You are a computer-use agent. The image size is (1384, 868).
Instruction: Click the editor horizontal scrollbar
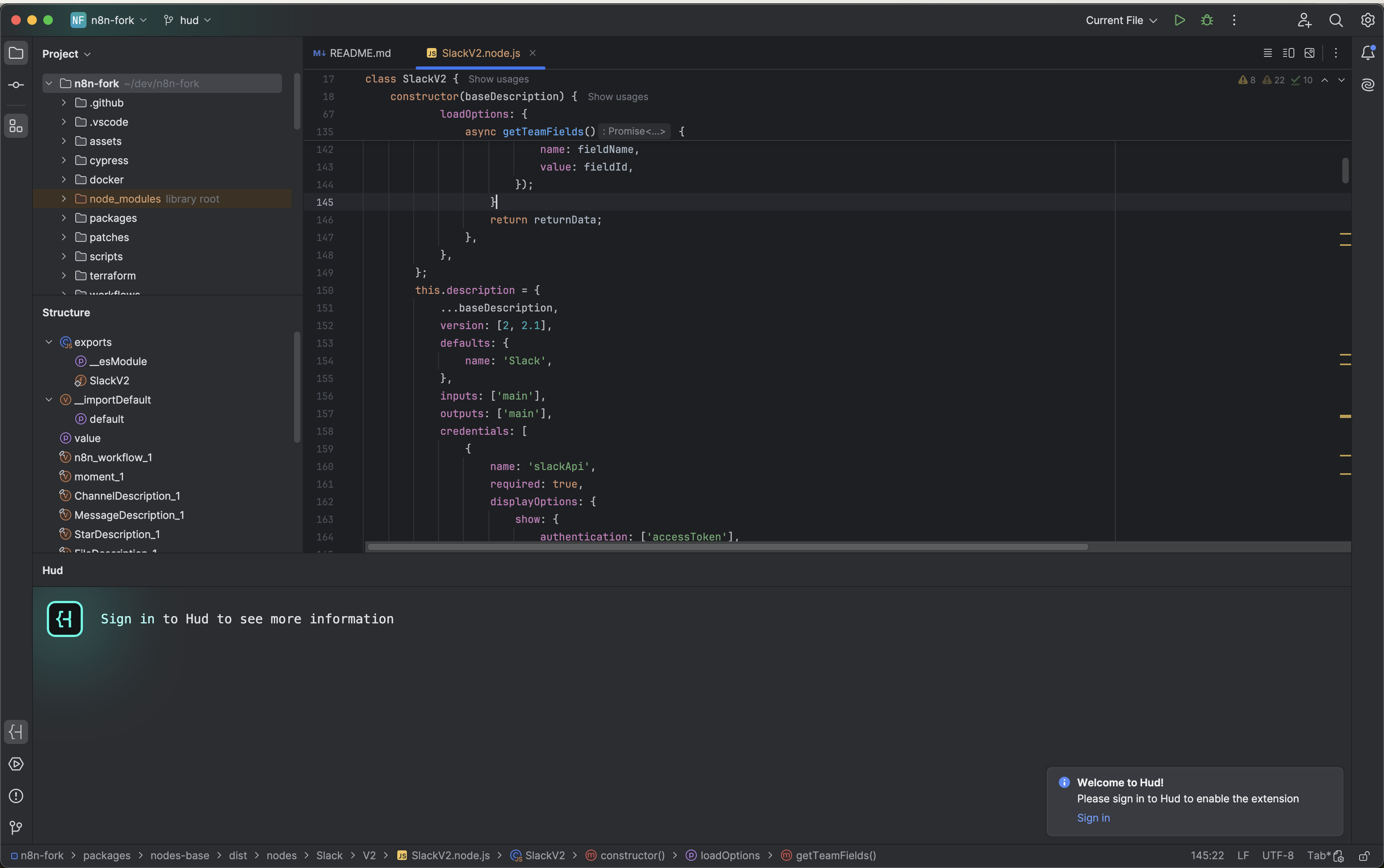point(727,547)
